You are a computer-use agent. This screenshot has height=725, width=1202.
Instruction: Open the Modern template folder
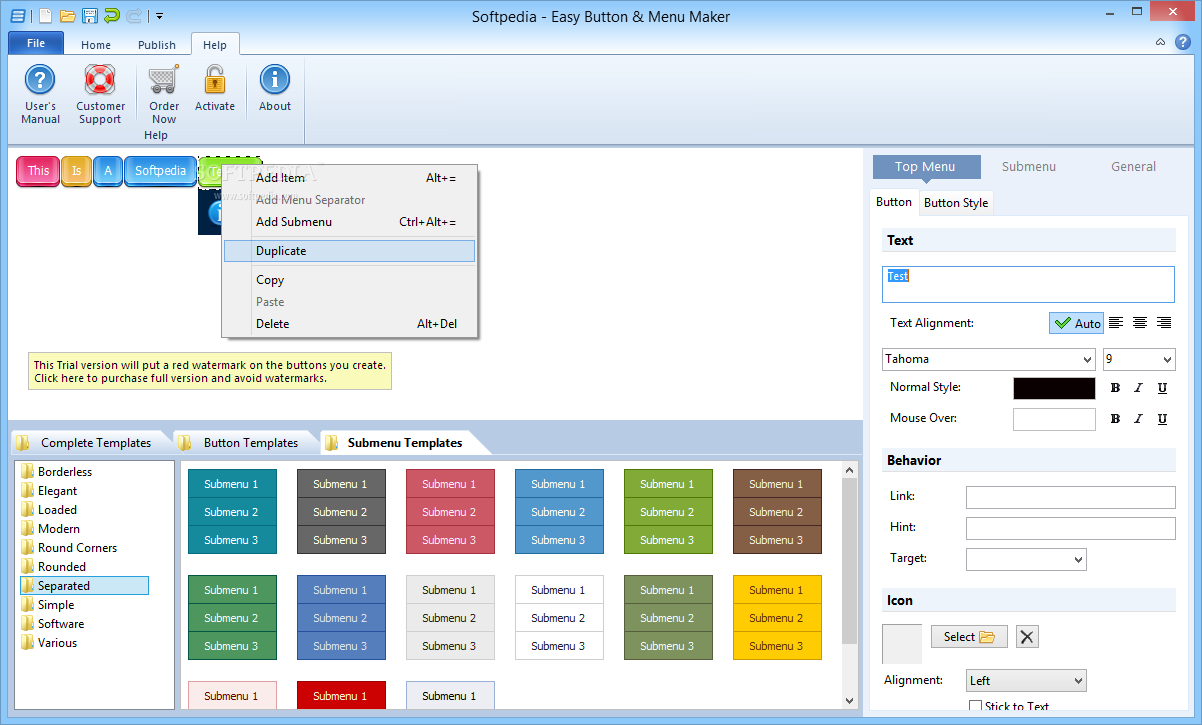(x=59, y=529)
